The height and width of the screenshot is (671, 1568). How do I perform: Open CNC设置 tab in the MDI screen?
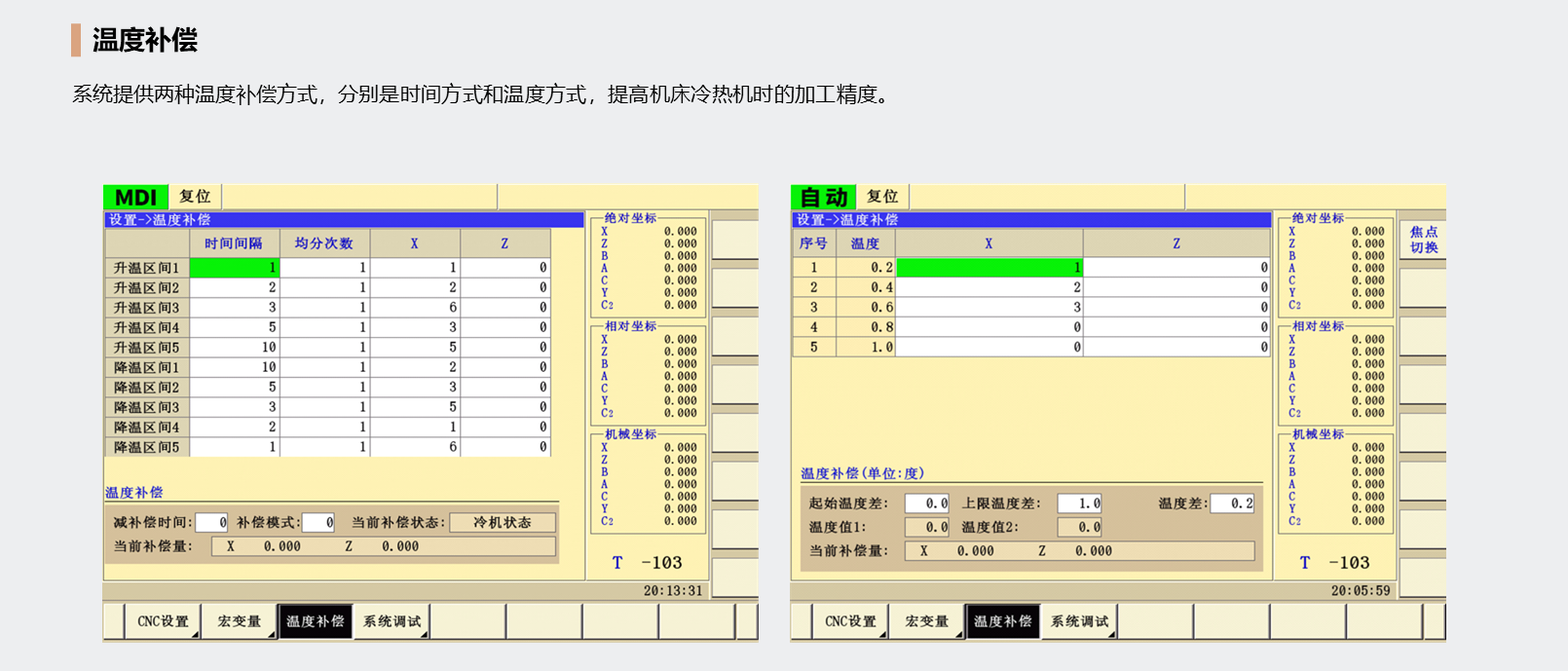click(163, 621)
